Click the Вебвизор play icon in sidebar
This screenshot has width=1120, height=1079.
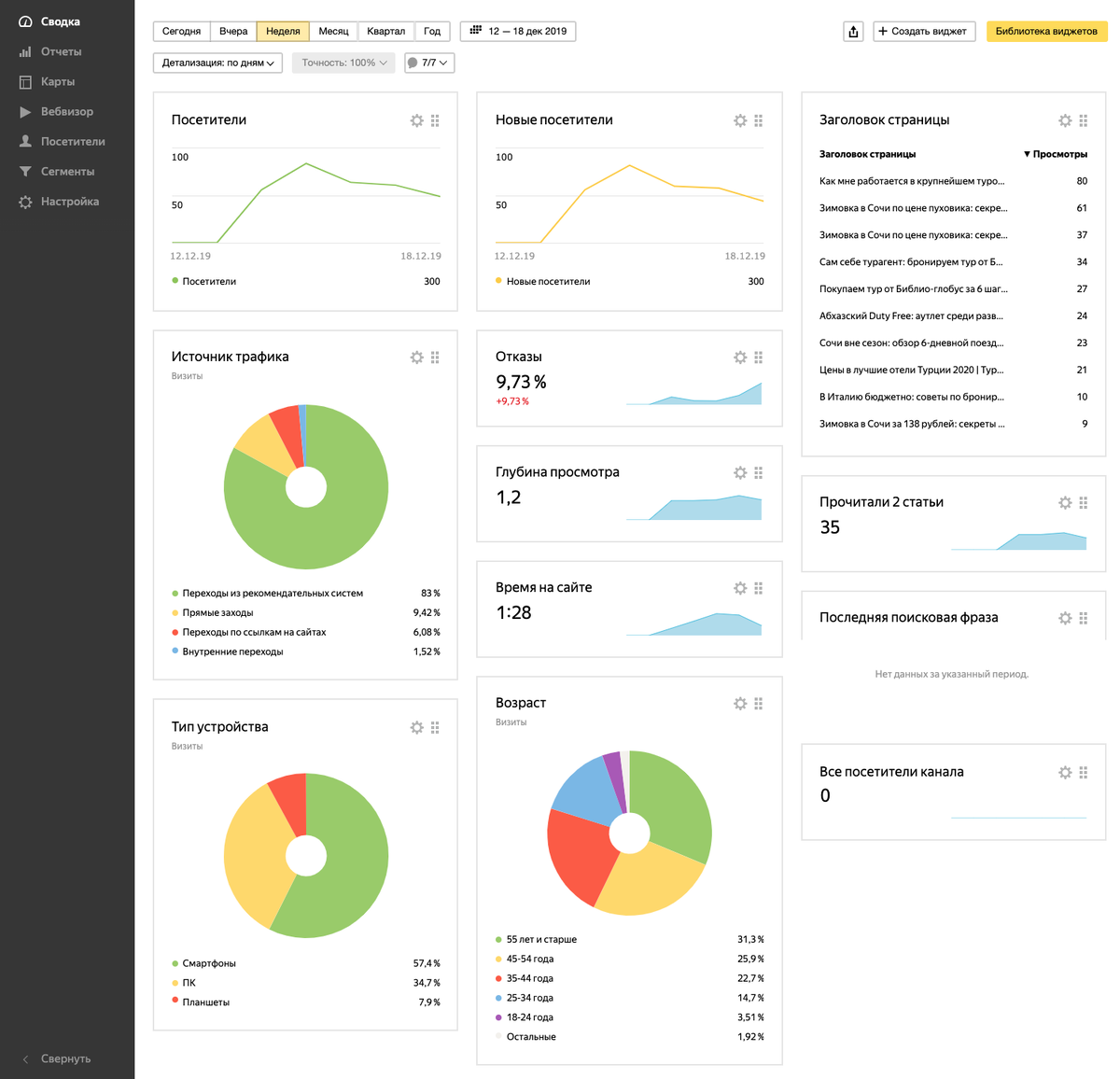[25, 112]
